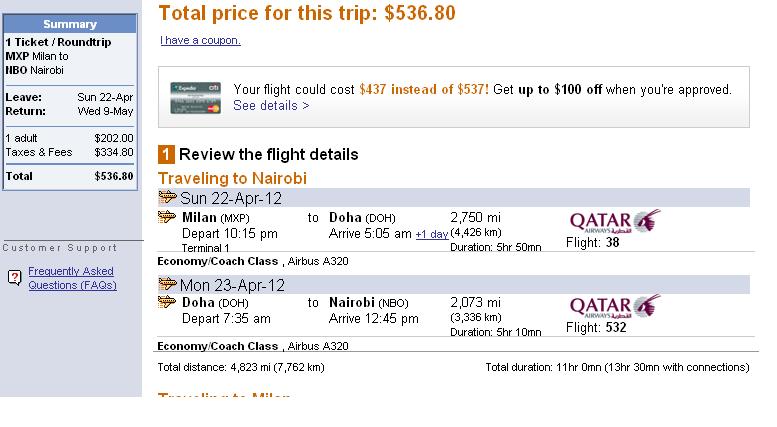The image size is (777, 427).
Task: Click airplane icon beside Milan (MXP) departure
Action: coord(166,216)
